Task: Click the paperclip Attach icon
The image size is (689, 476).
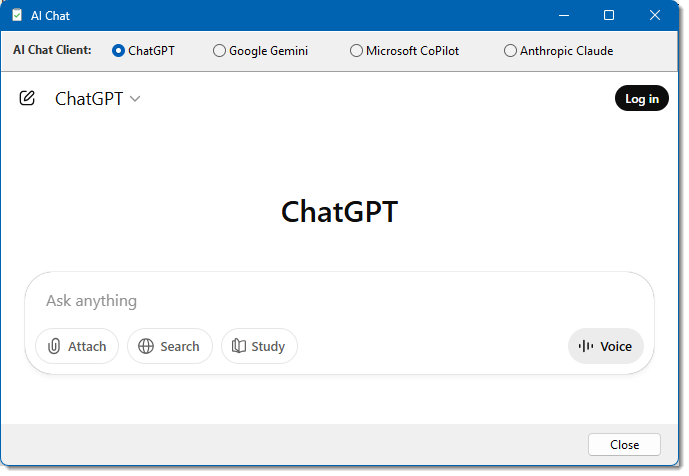Action: click(54, 346)
